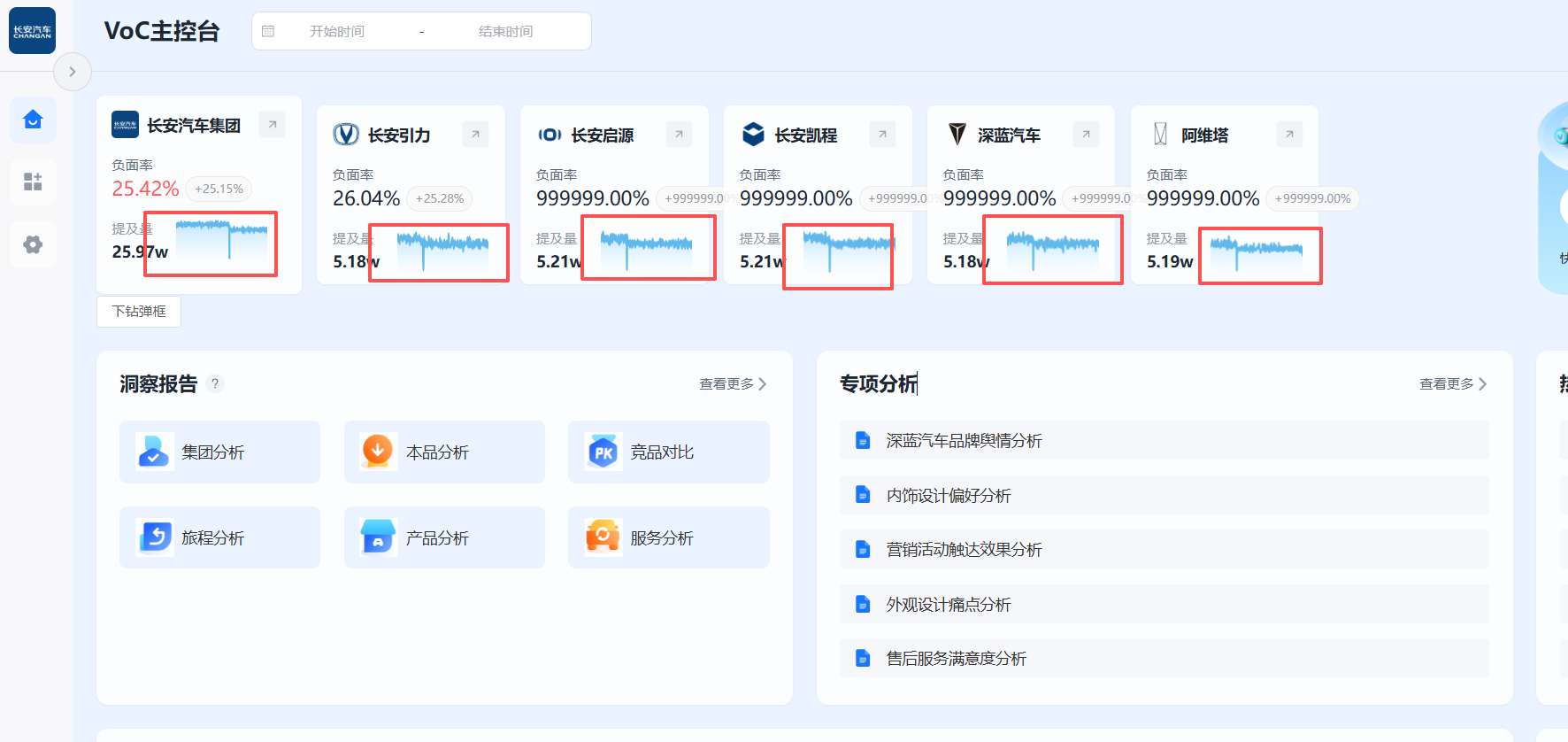1568x742 pixels.
Task: Open 内饰设计偏好分析 report
Action: pos(1164,495)
